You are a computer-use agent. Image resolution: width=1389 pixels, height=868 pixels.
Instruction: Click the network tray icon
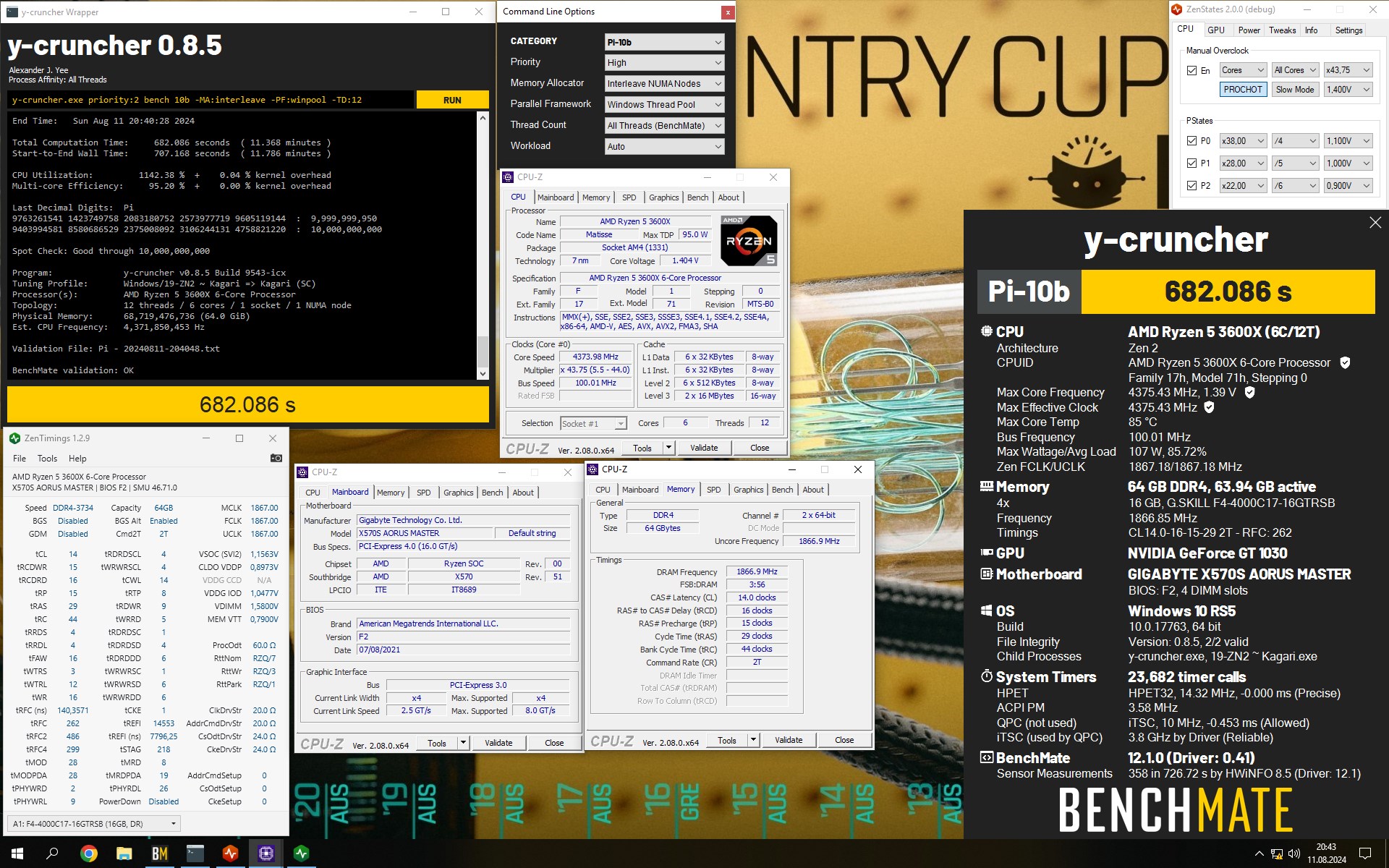1277,854
